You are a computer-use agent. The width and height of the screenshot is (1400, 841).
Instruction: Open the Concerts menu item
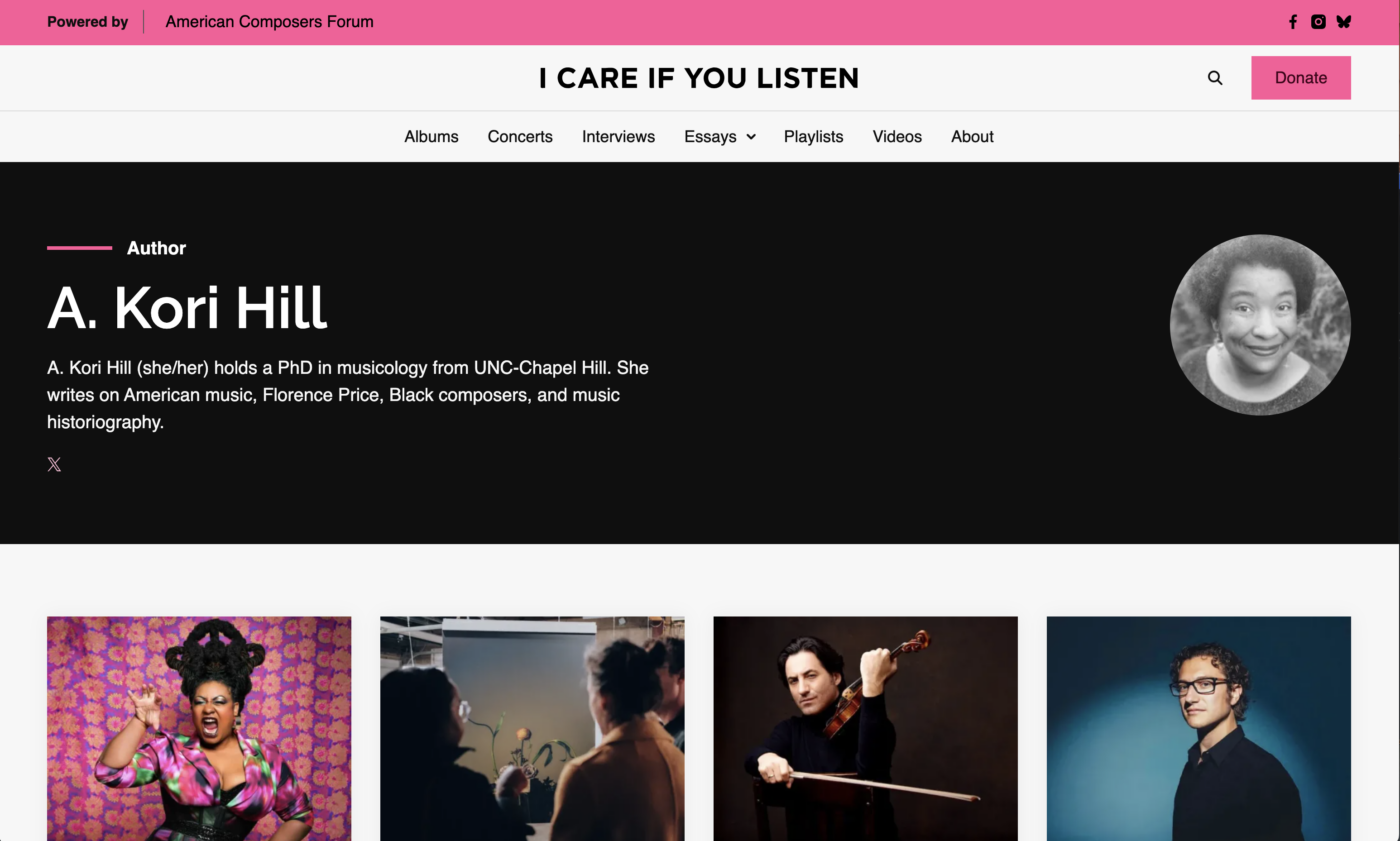[x=520, y=137]
